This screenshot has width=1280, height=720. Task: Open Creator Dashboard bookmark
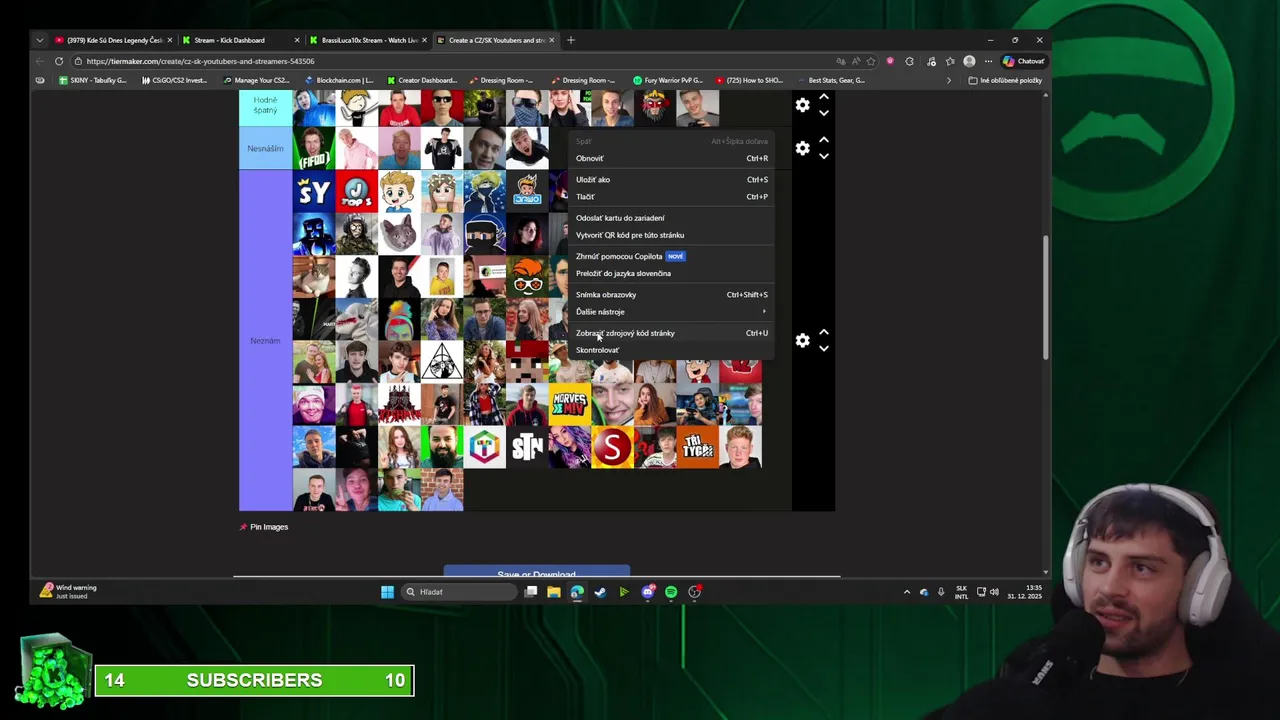pos(421,80)
